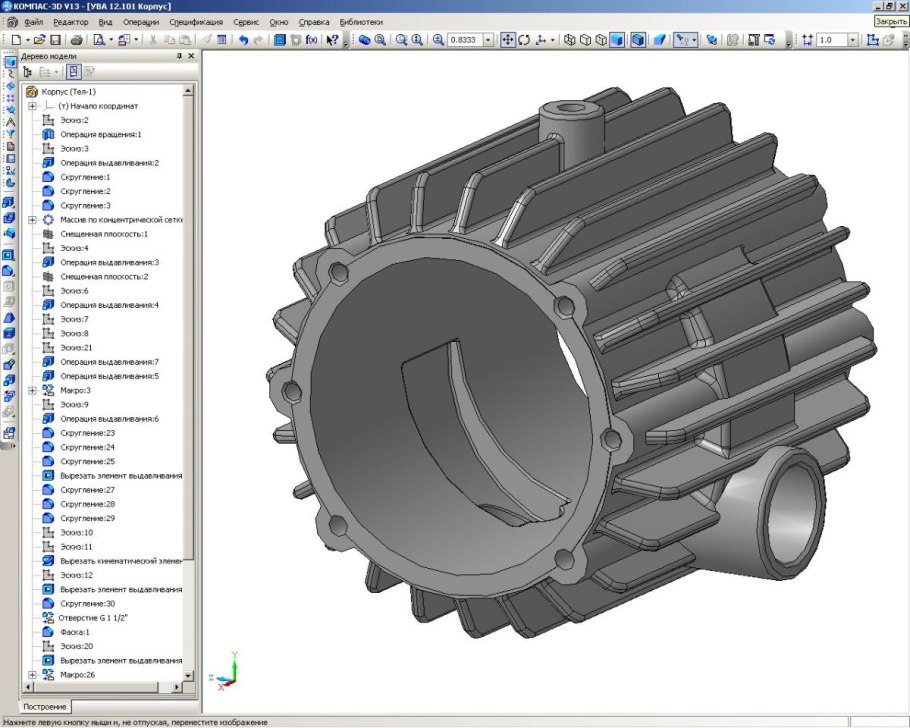Select Фаска:1 in the model tree
The height and width of the screenshot is (728, 910).
75,632
